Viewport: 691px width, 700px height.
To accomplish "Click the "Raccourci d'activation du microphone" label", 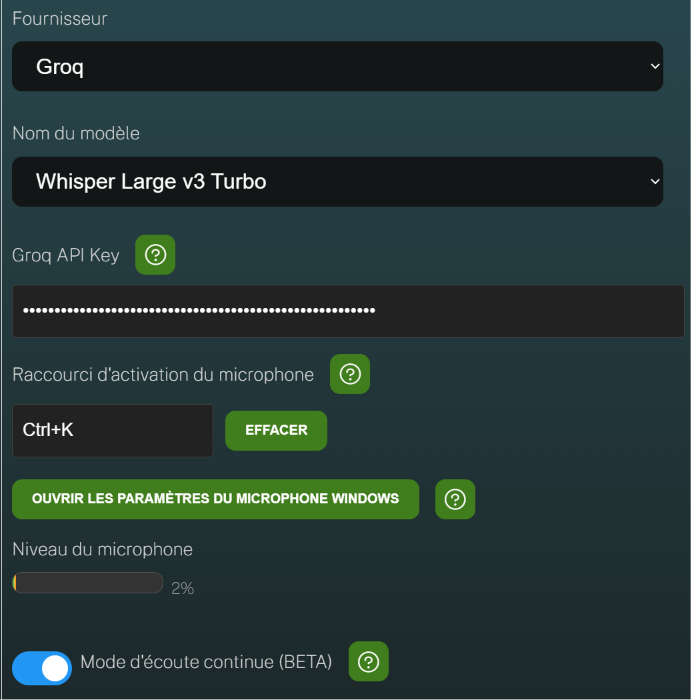I will [163, 375].
